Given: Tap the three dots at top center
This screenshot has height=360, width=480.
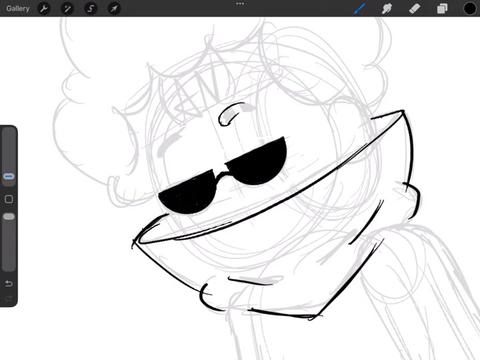Looking at the screenshot, I should [x=240, y=4].
